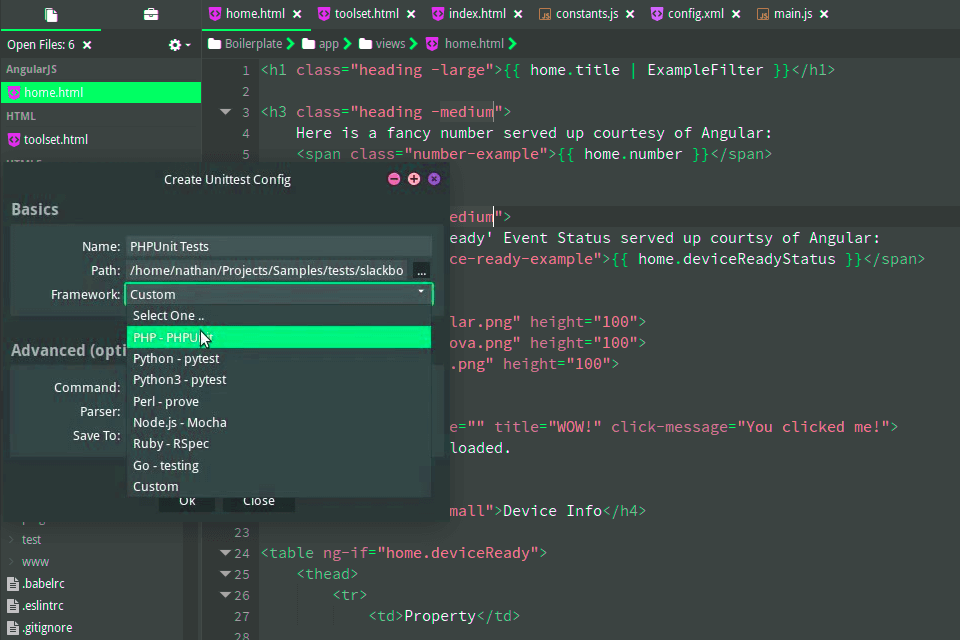The height and width of the screenshot is (640, 960).
Task: Confirm the dialog with the Ok button
Action: coord(187,502)
